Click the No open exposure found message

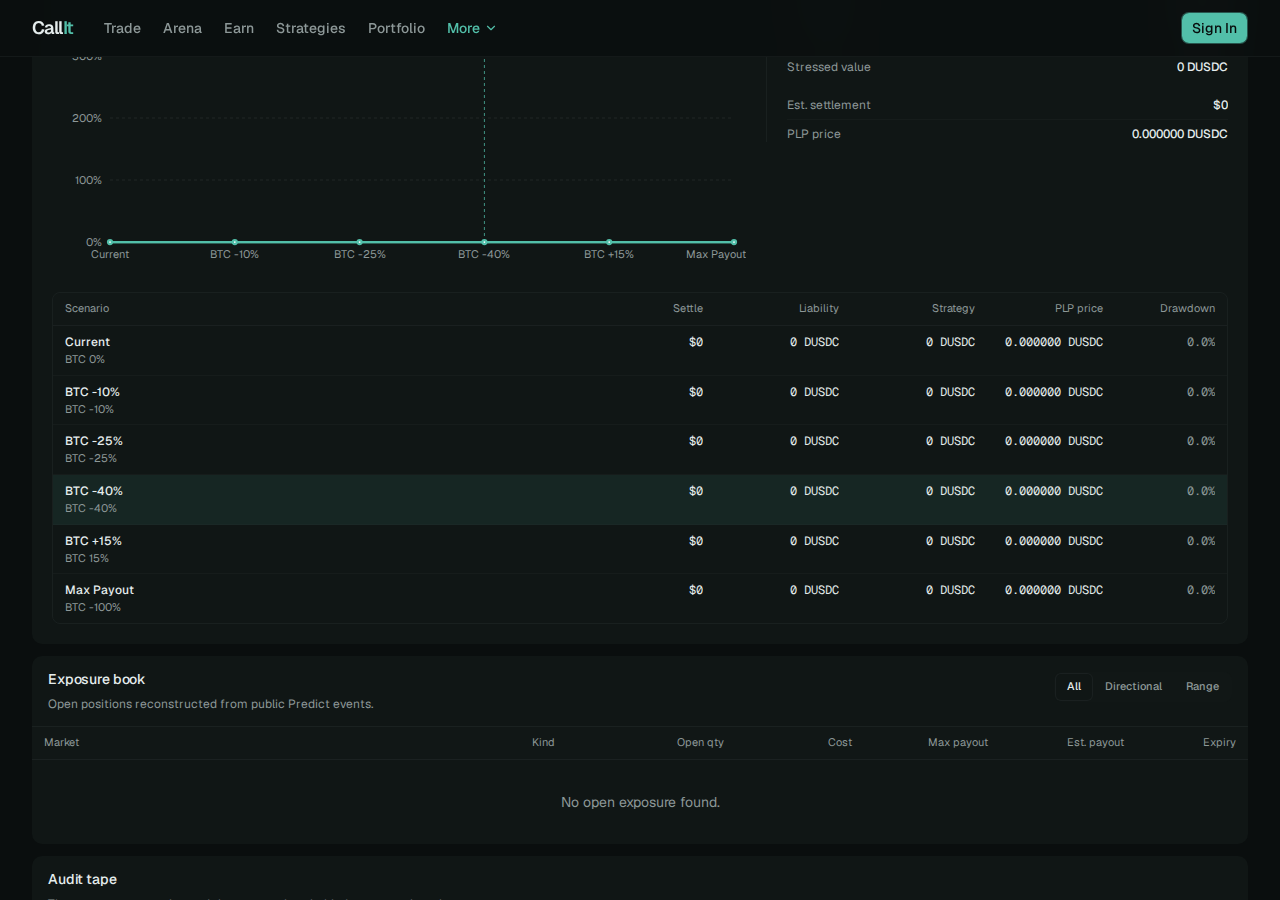640,802
